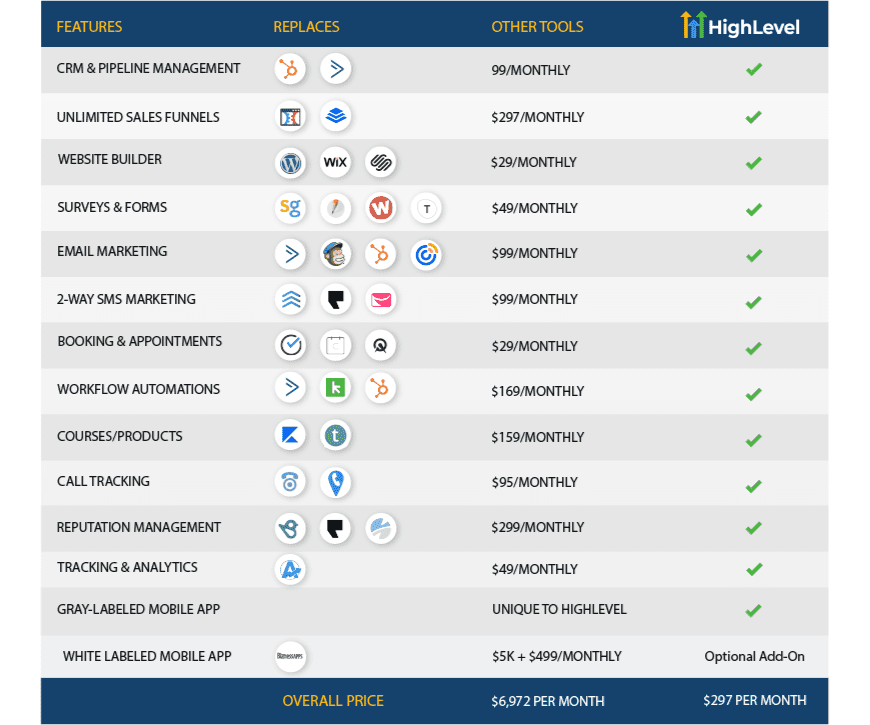Click the '$159/MONTHLY' price

(538, 437)
